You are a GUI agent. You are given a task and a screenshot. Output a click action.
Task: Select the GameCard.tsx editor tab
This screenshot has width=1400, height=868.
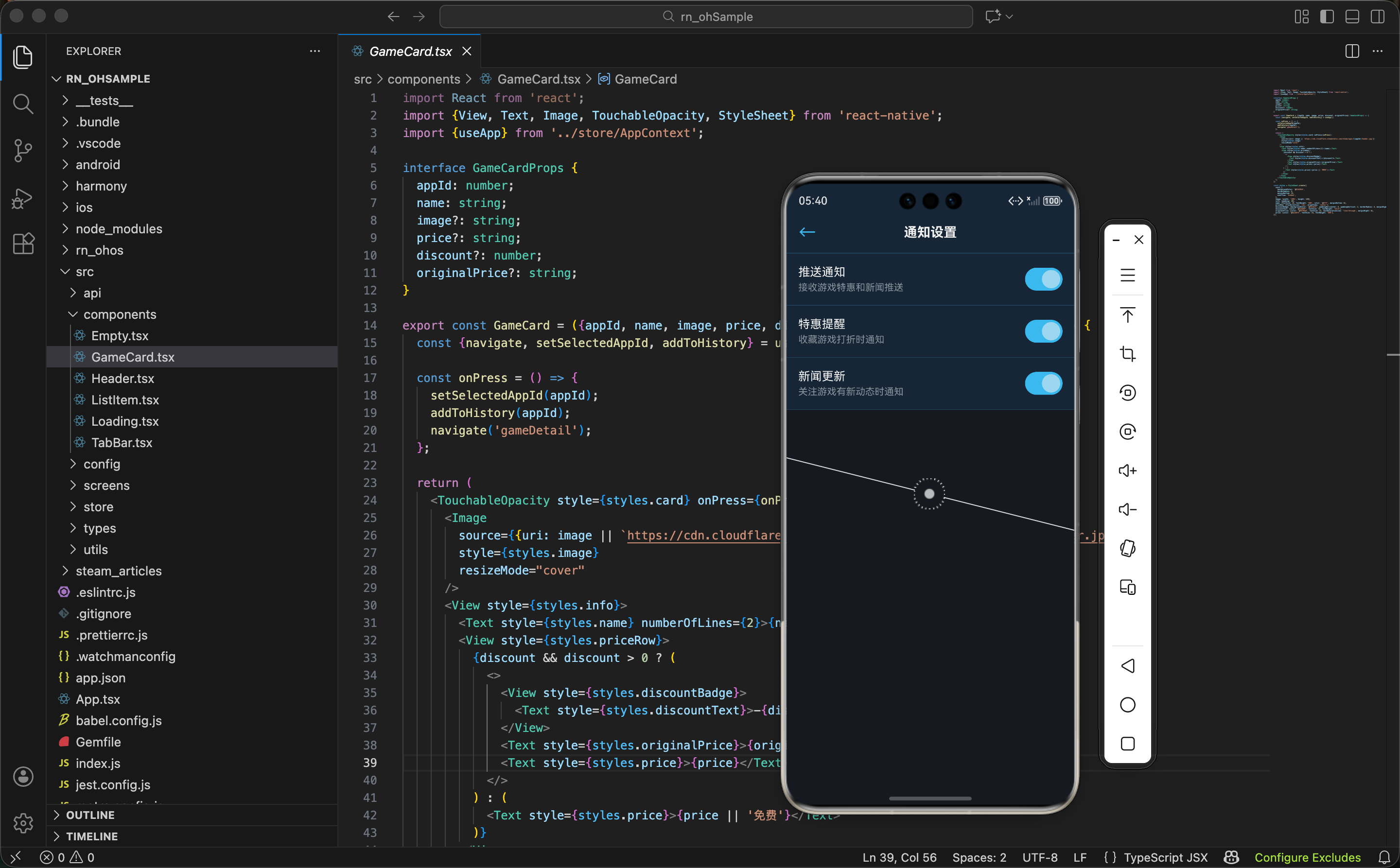(410, 51)
